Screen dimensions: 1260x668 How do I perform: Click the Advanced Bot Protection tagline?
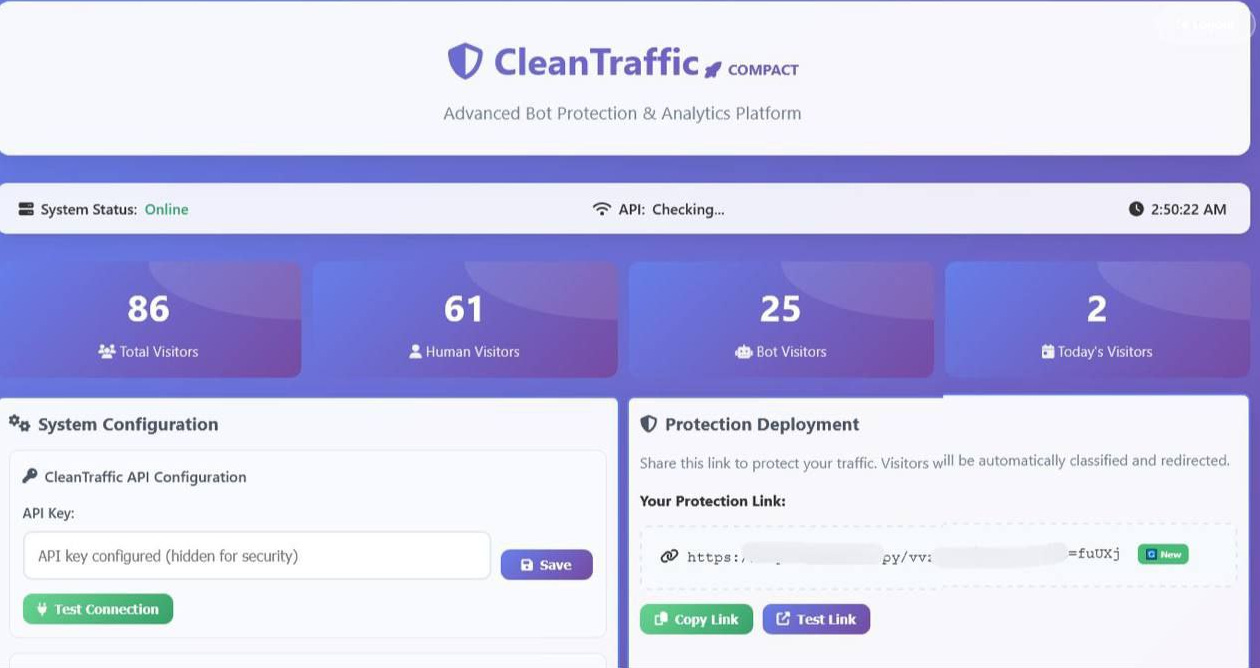point(622,113)
